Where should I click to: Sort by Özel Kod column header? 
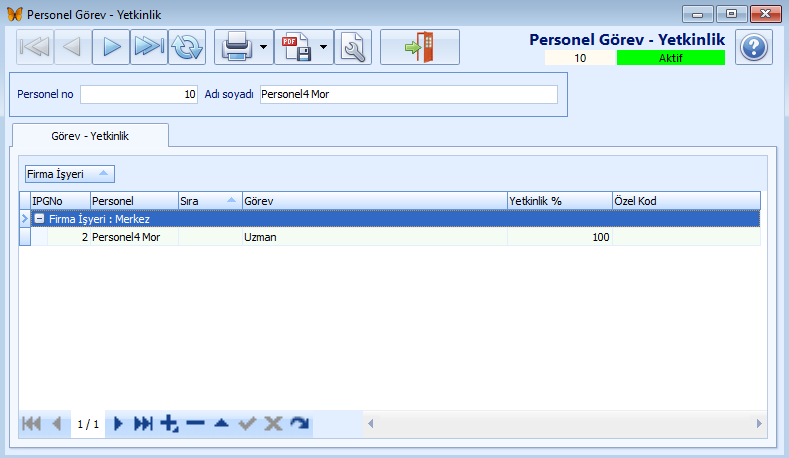pyautogui.click(x=686, y=201)
